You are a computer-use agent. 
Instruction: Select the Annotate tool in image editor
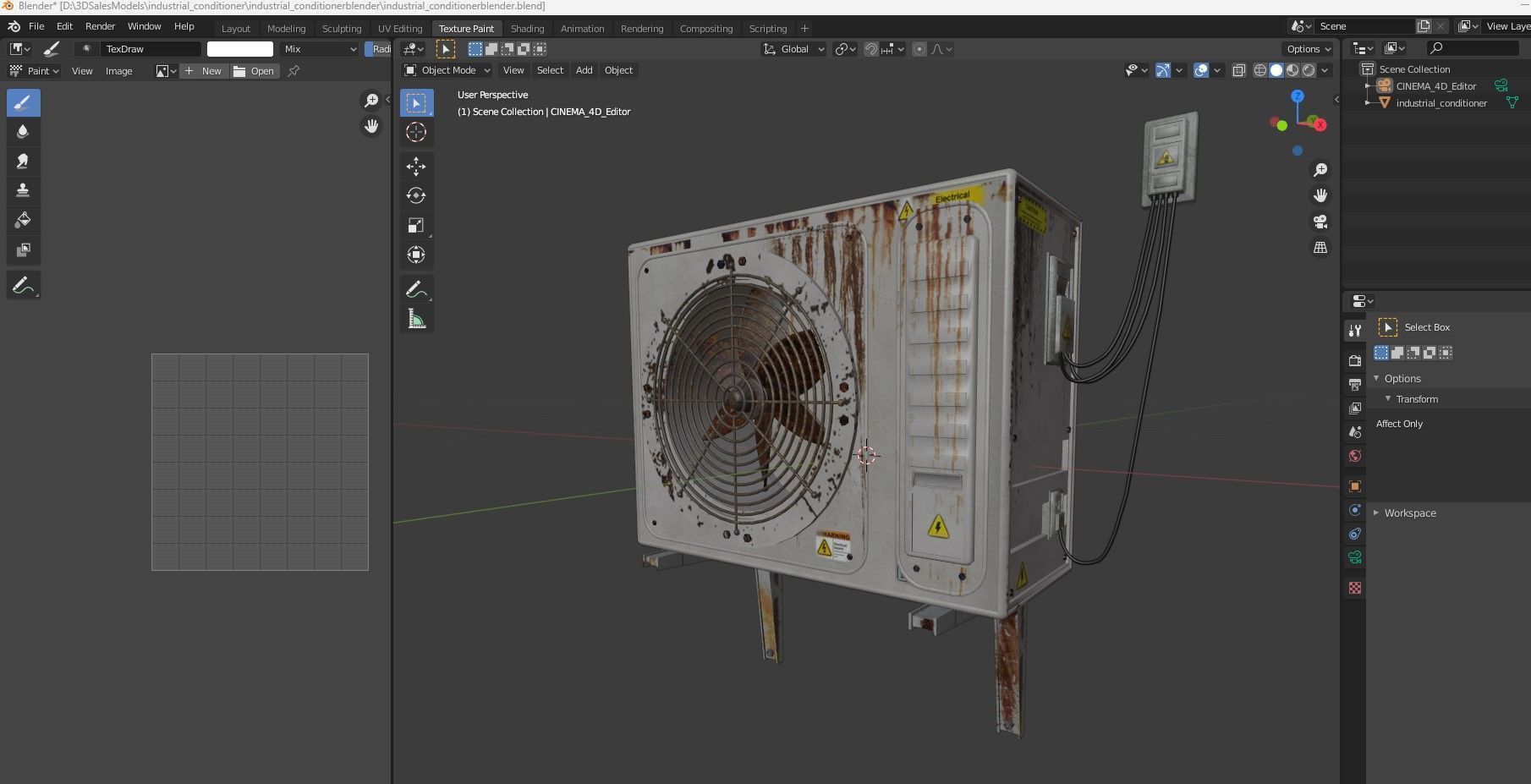(x=23, y=285)
